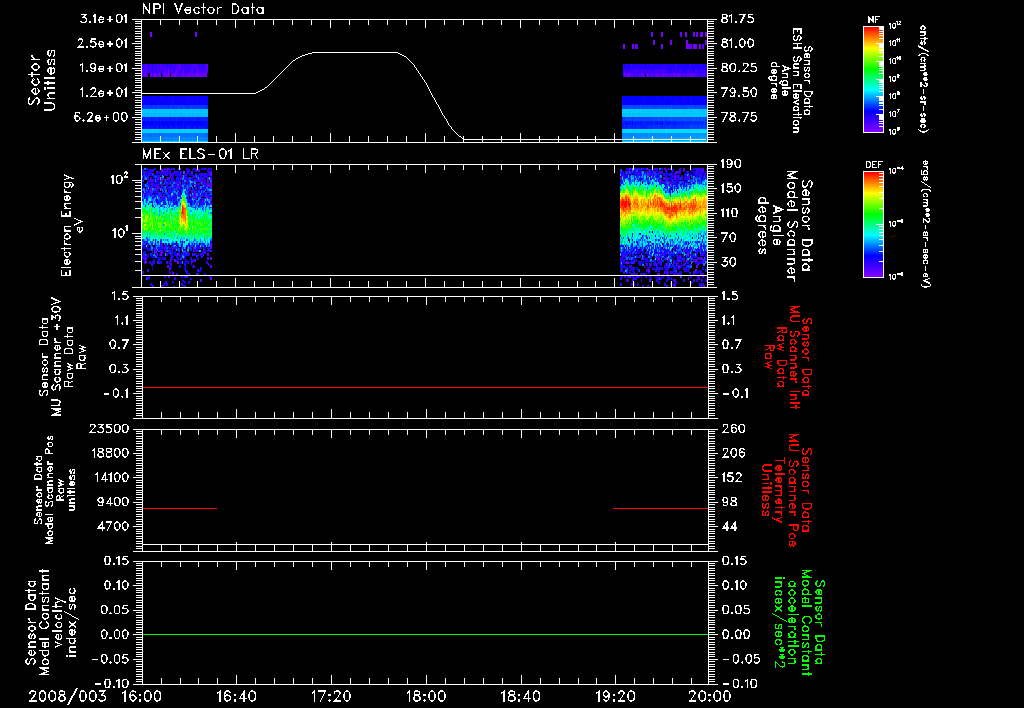The height and width of the screenshot is (708, 1024).
Task: Click the right NPI sector data block
Action: coord(665,103)
